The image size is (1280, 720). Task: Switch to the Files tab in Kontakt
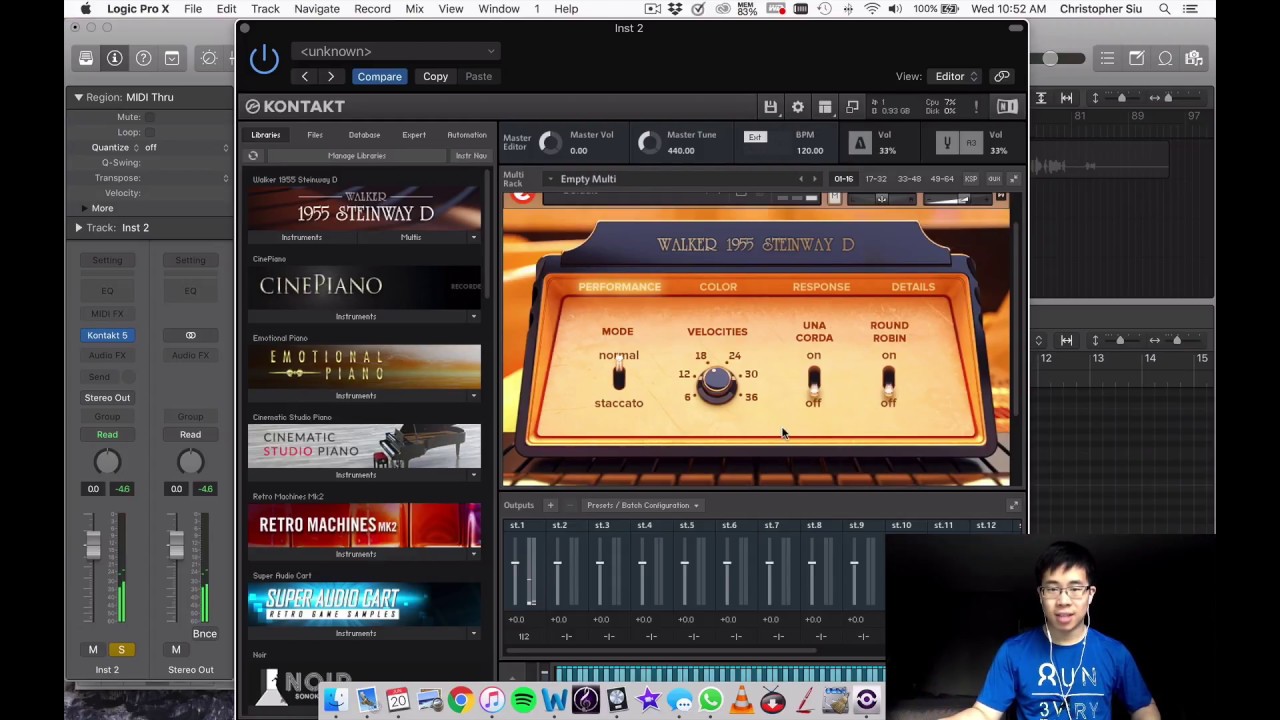click(x=315, y=135)
